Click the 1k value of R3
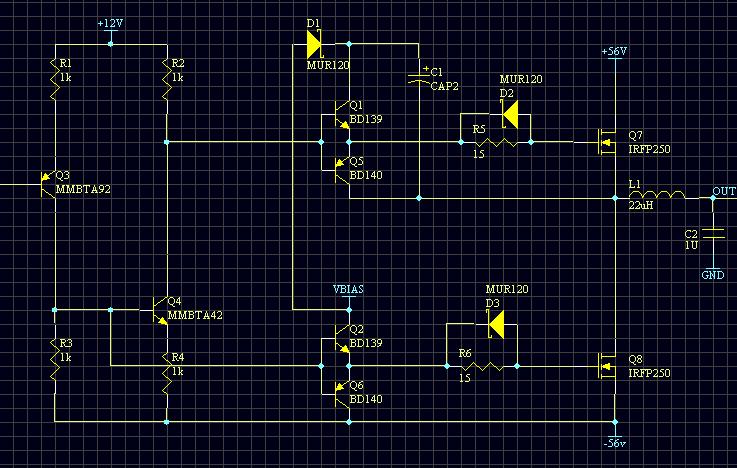The image size is (737, 468). coord(65,358)
